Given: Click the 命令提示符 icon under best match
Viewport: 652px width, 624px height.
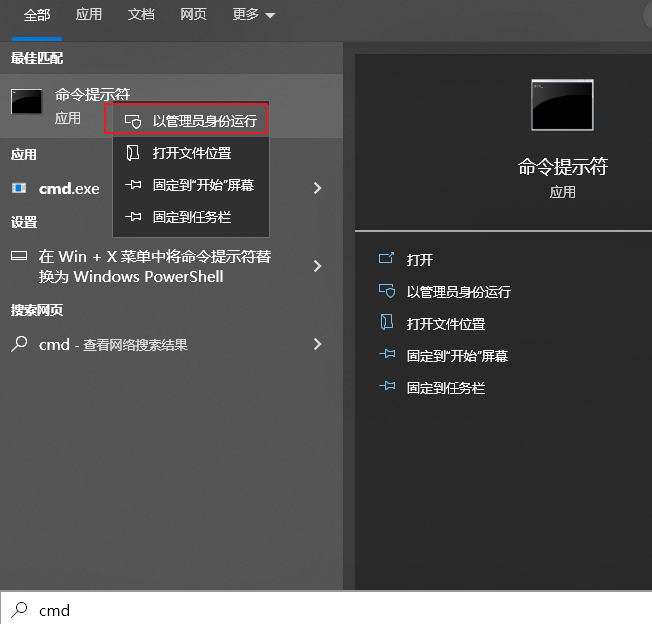Looking at the screenshot, I should coord(27,101).
